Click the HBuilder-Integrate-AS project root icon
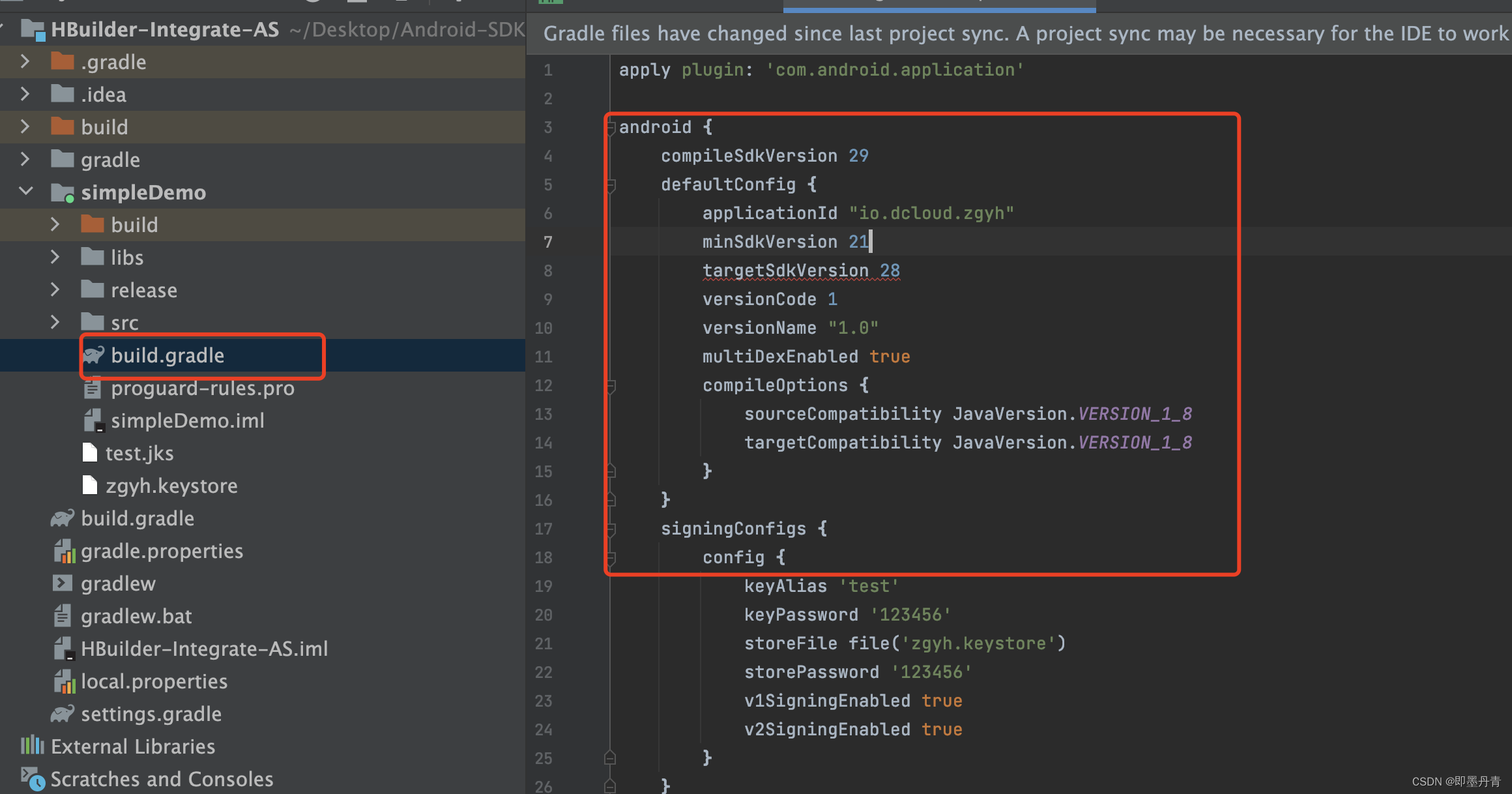The width and height of the screenshot is (1512, 794). [x=33, y=29]
